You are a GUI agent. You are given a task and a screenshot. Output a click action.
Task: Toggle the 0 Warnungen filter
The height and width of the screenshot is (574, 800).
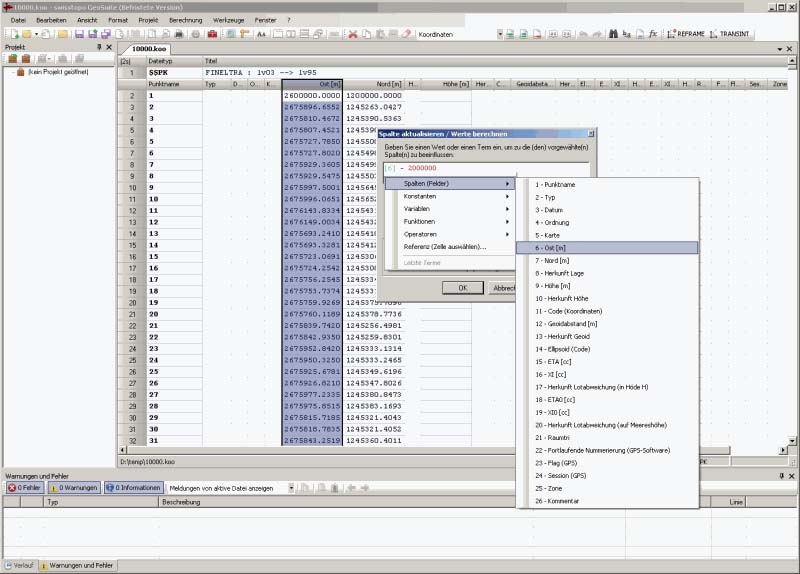74,488
